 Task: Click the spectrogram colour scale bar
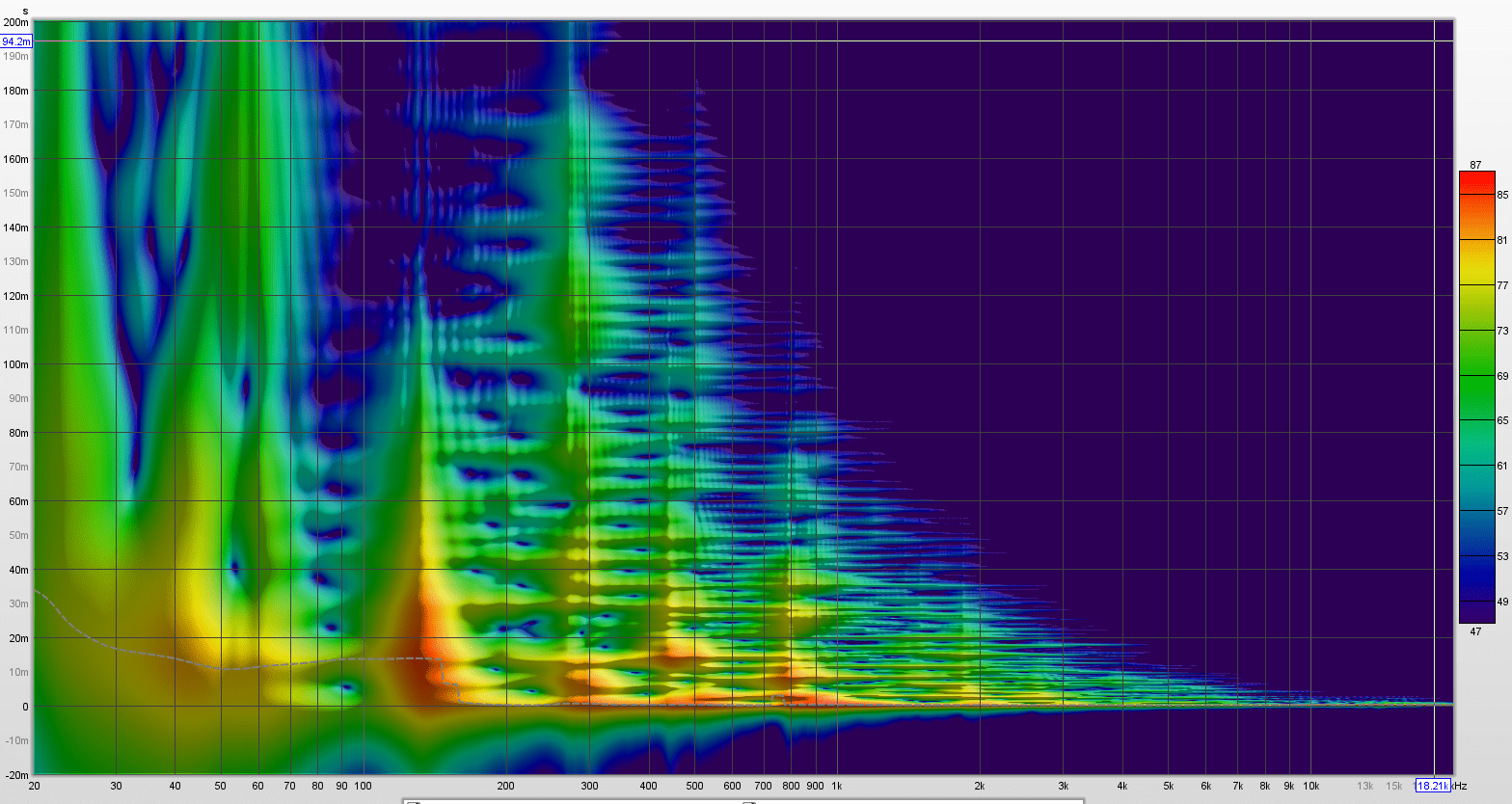point(1476,397)
